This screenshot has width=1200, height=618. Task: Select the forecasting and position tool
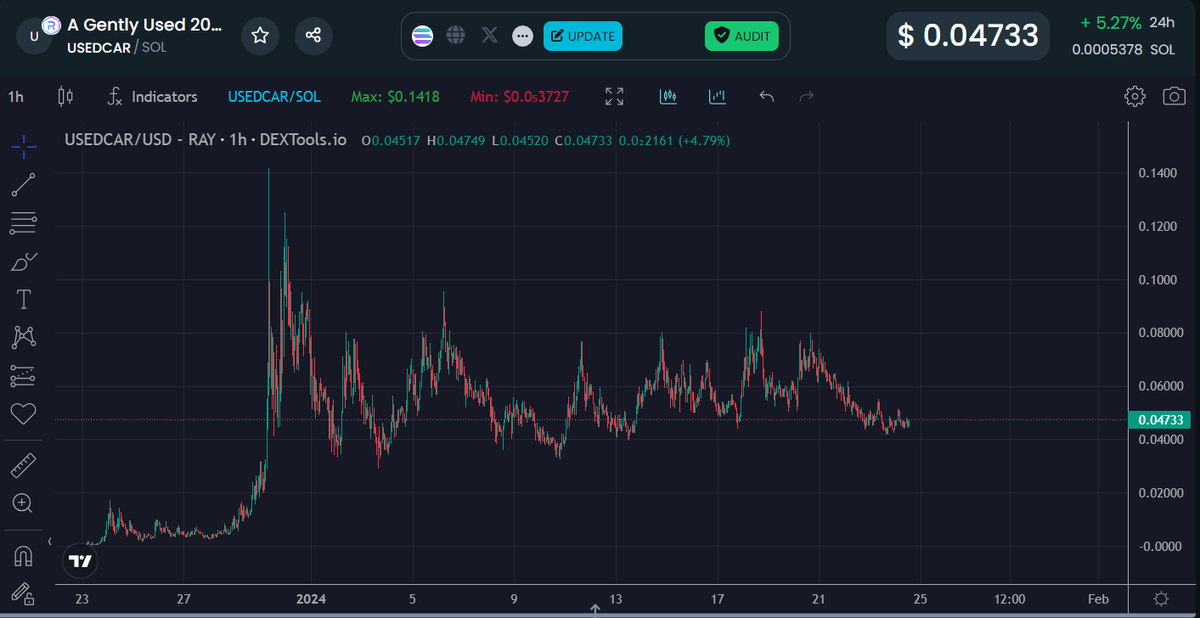click(24, 376)
